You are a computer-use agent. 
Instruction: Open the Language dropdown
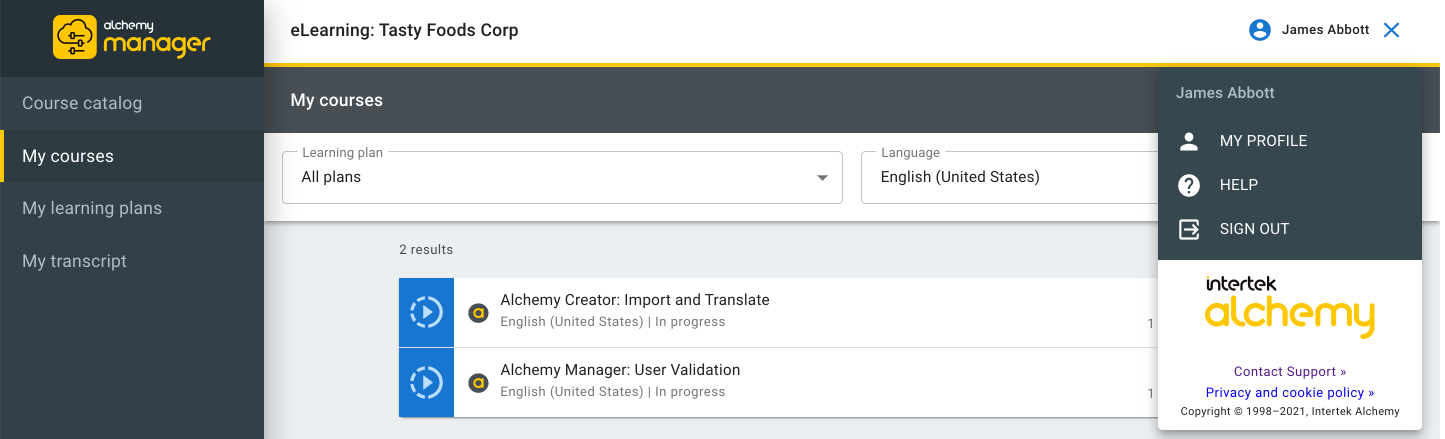[x=1010, y=177]
